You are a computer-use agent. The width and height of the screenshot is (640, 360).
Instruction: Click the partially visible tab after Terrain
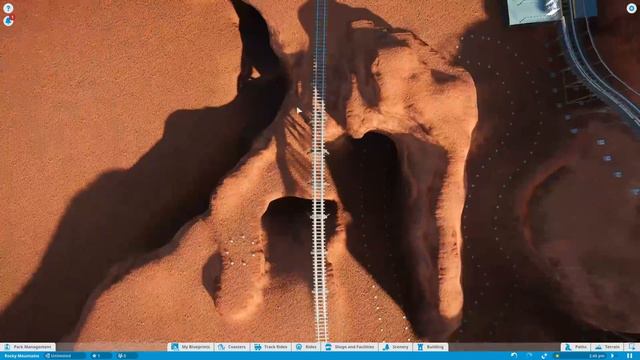pos(632,347)
